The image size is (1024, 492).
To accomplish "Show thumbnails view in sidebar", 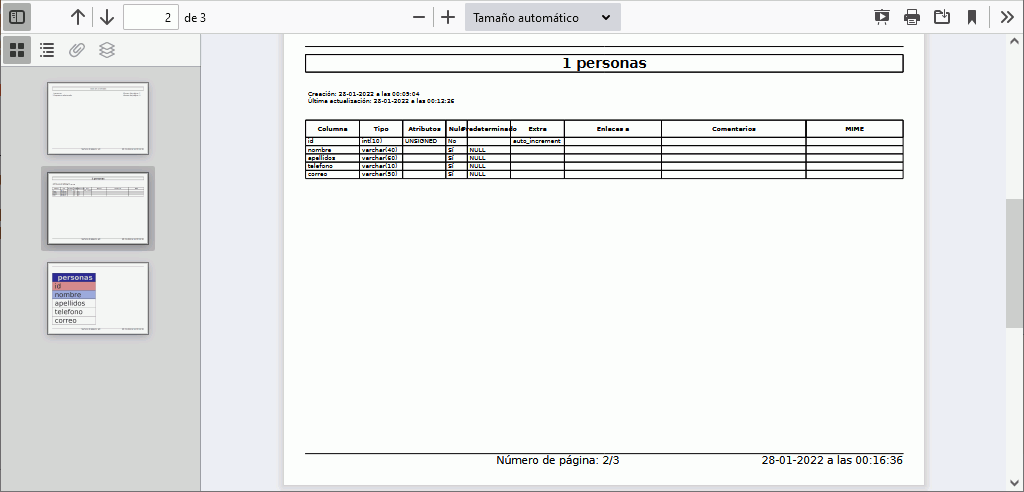I will point(17,50).
